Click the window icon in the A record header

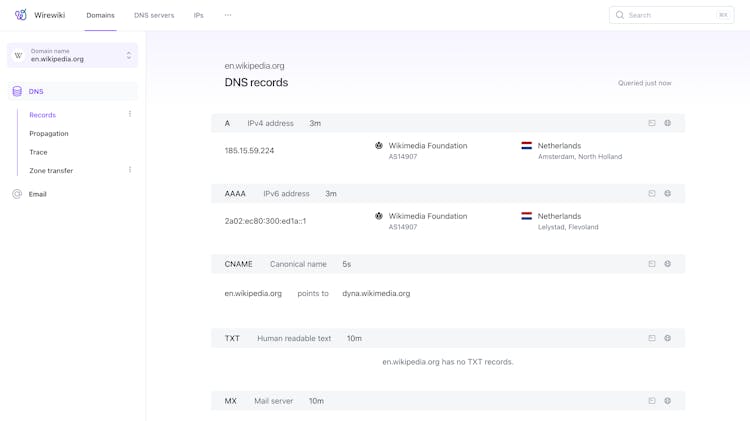point(652,123)
